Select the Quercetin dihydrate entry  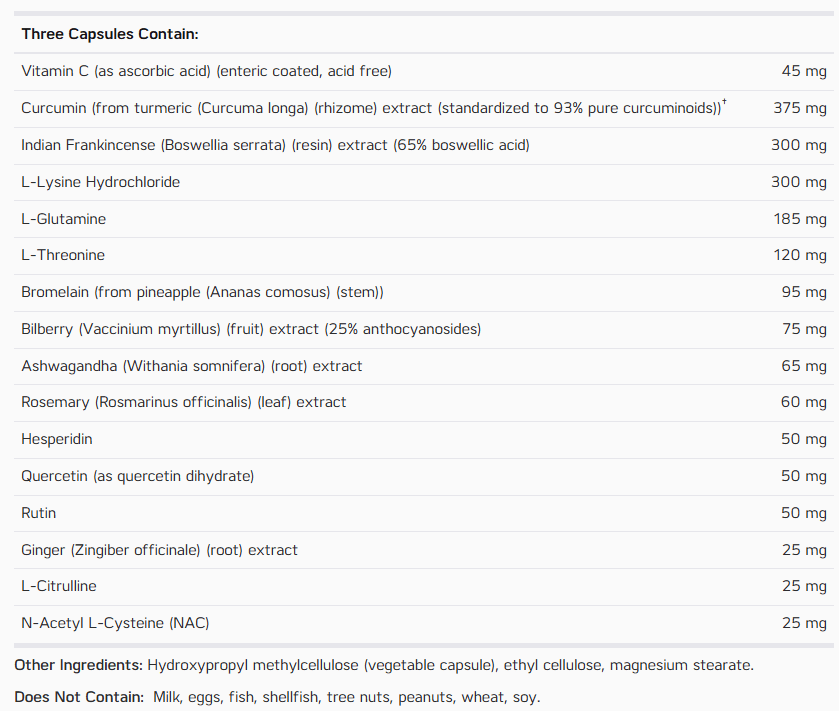(x=138, y=476)
